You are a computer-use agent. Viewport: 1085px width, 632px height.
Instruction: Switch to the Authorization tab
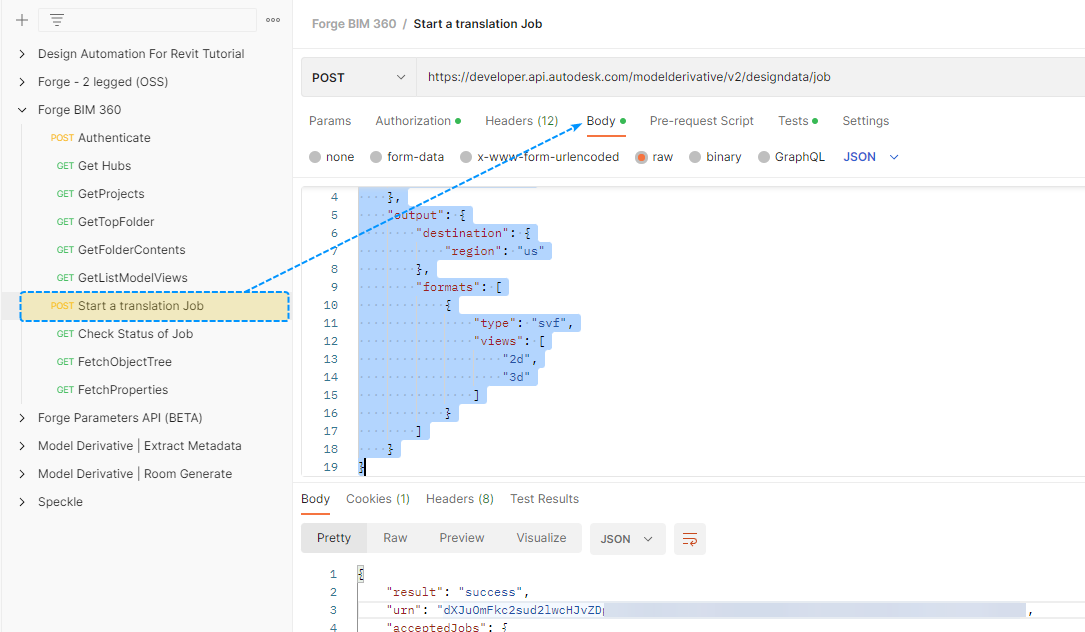coord(413,121)
